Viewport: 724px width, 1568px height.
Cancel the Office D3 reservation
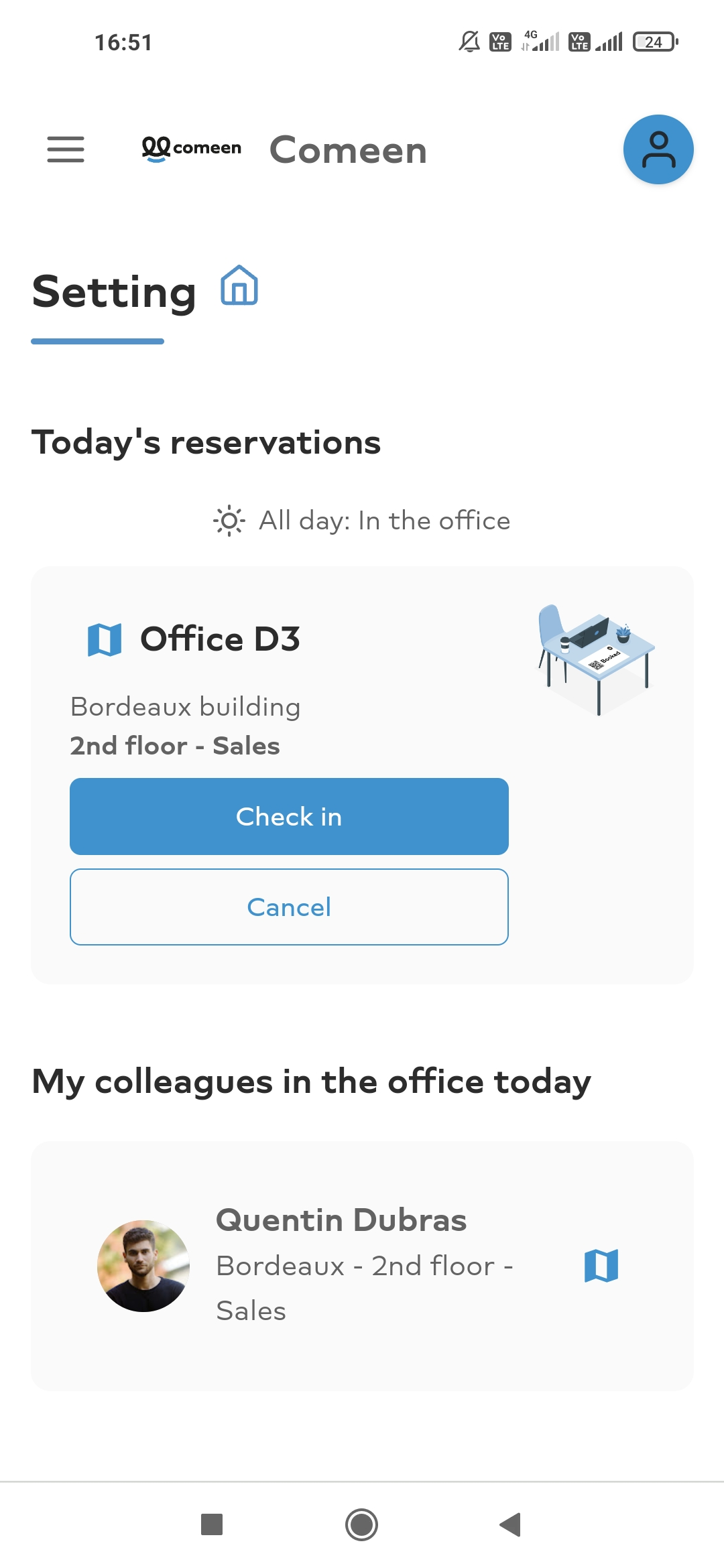[x=289, y=907]
